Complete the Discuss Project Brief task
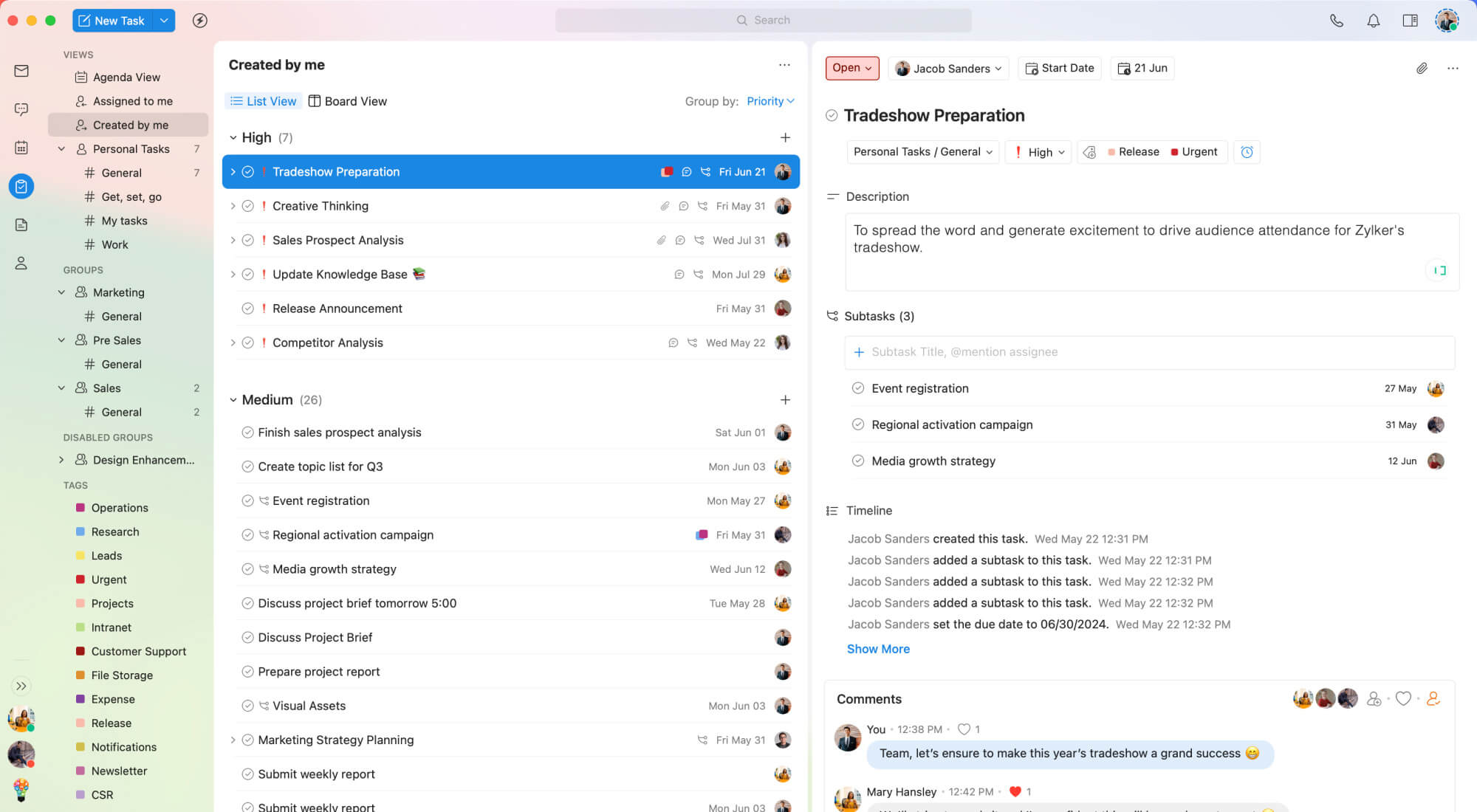The height and width of the screenshot is (812, 1477). click(x=248, y=638)
